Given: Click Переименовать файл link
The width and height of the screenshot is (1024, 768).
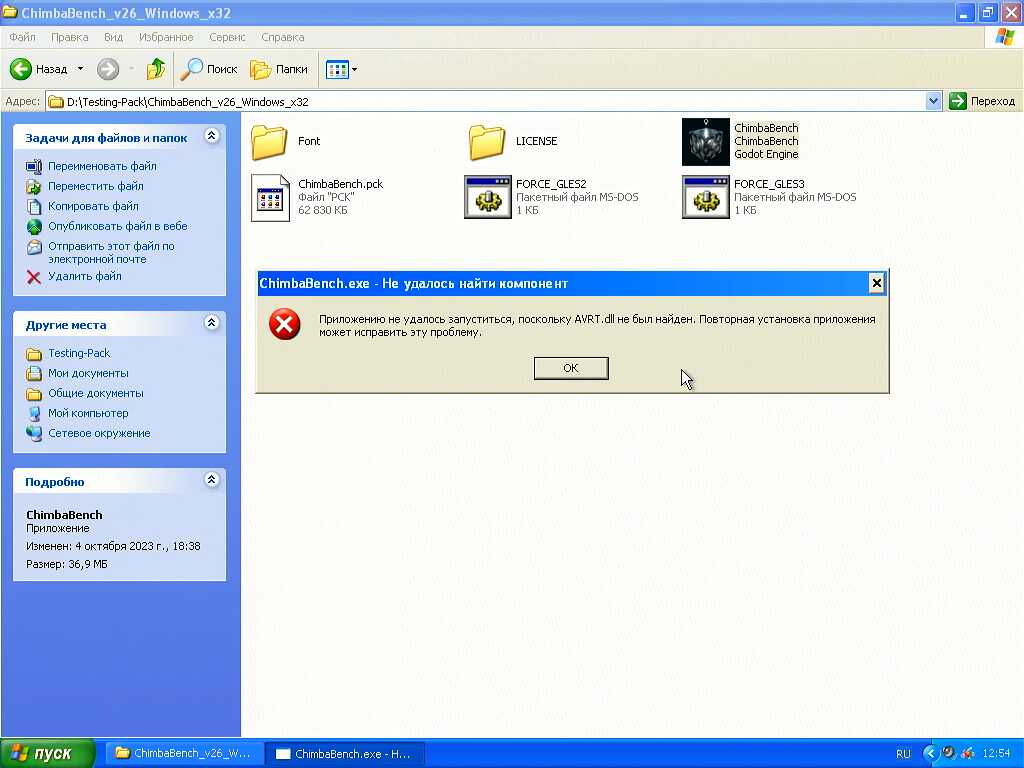Looking at the screenshot, I should [102, 166].
